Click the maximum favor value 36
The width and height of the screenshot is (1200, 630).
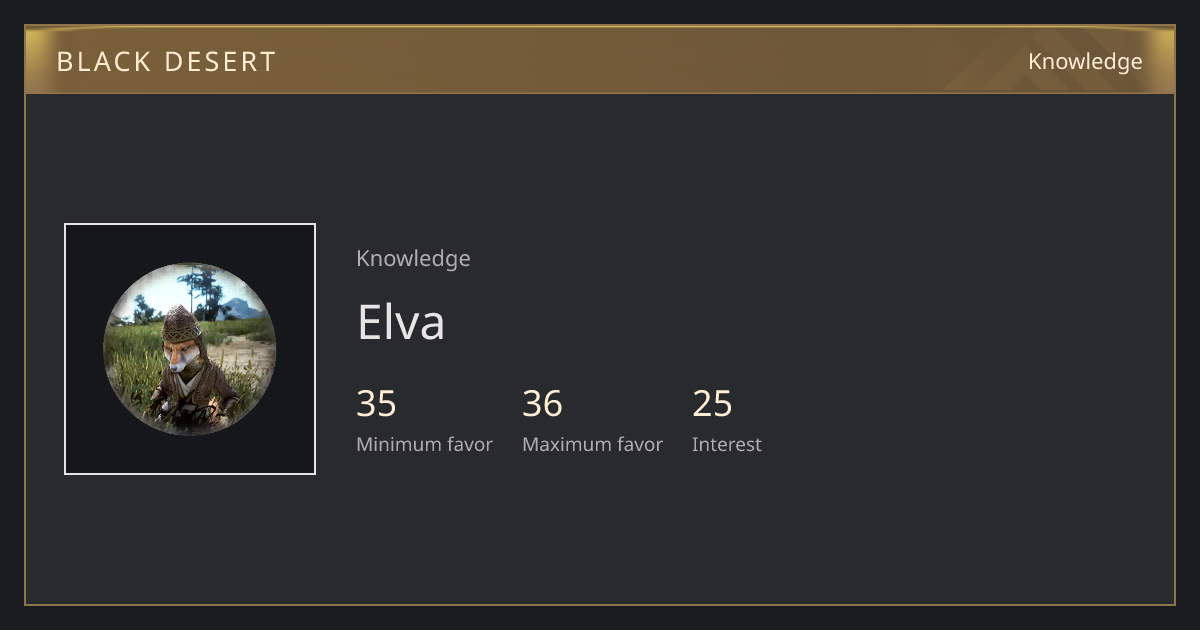point(542,404)
